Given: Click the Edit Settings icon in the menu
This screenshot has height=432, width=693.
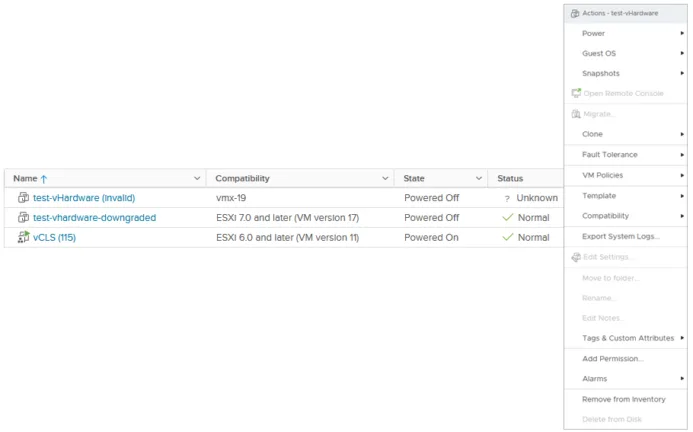Looking at the screenshot, I should point(576,257).
